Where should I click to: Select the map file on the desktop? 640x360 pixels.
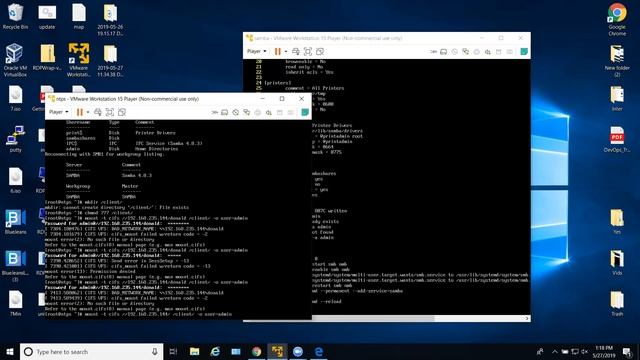coord(79,17)
